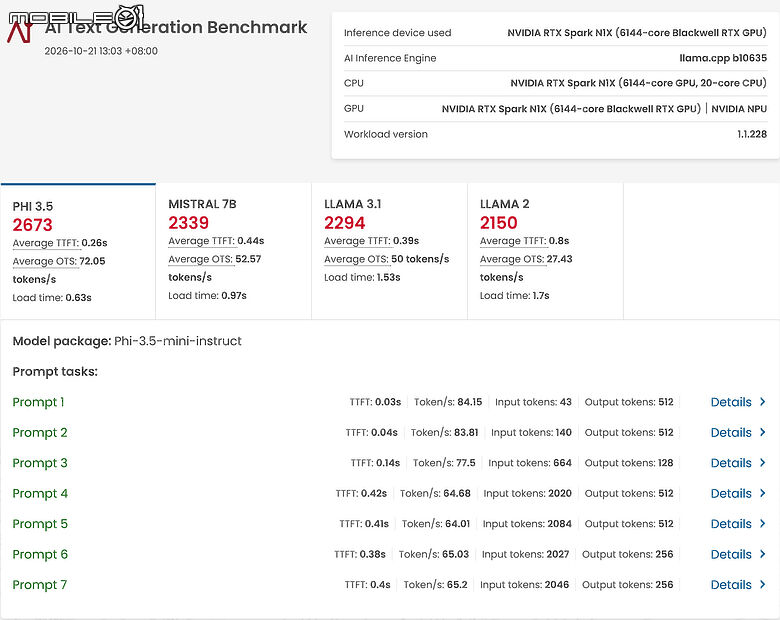Screen dimensions: 780x620
Task: Click the Prompt tasks heading
Action: pos(55,372)
